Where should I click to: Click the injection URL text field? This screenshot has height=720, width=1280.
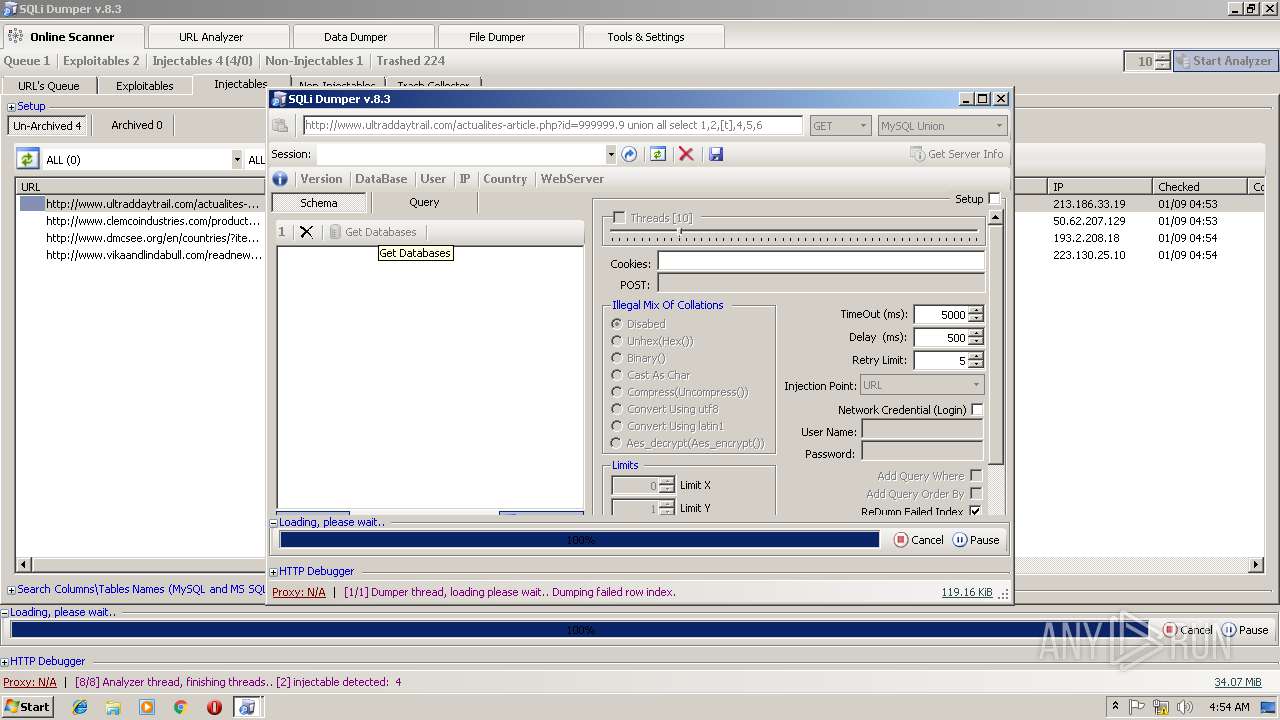point(553,126)
